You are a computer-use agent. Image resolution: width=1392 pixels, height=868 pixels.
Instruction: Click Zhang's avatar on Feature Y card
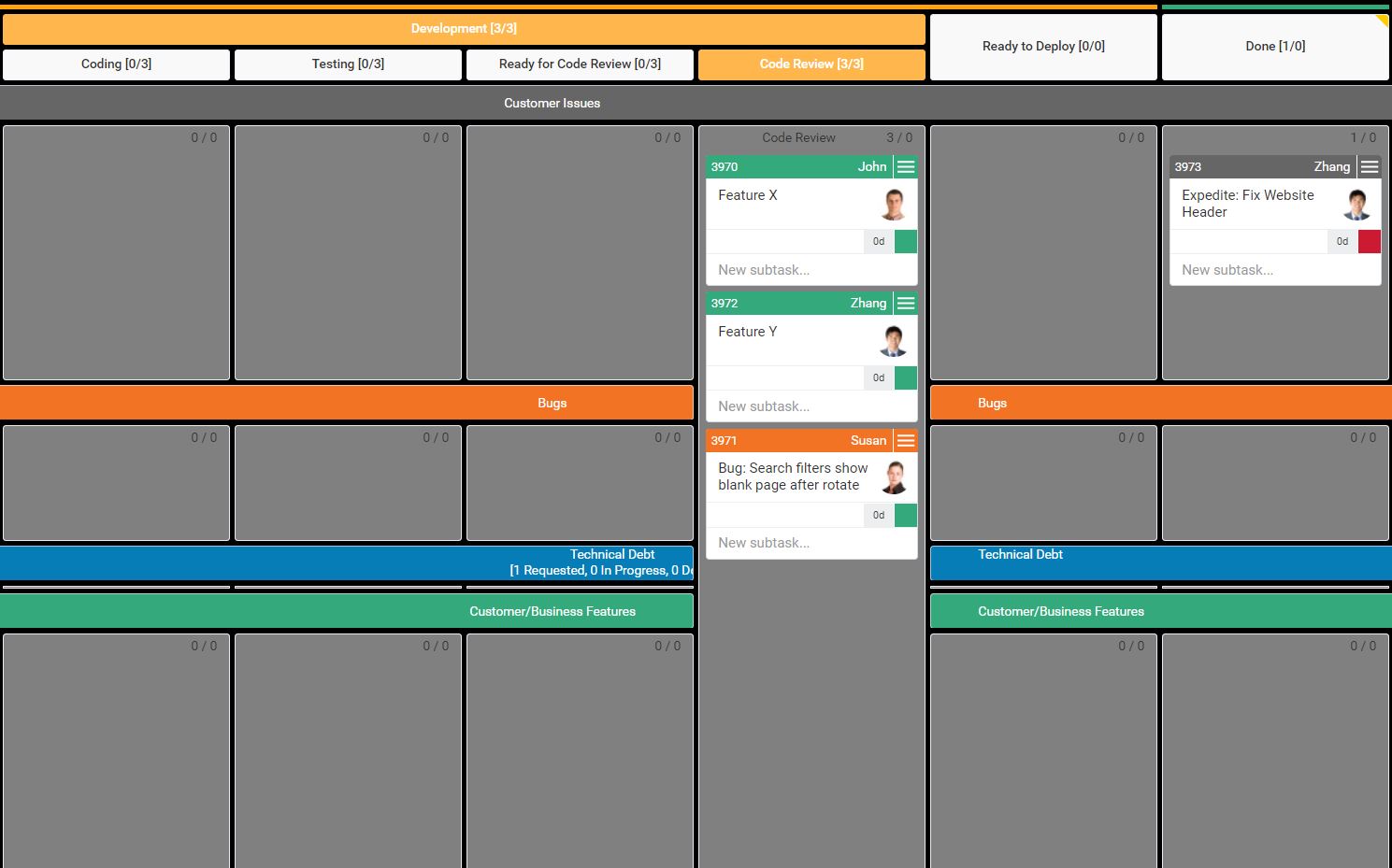coord(894,340)
